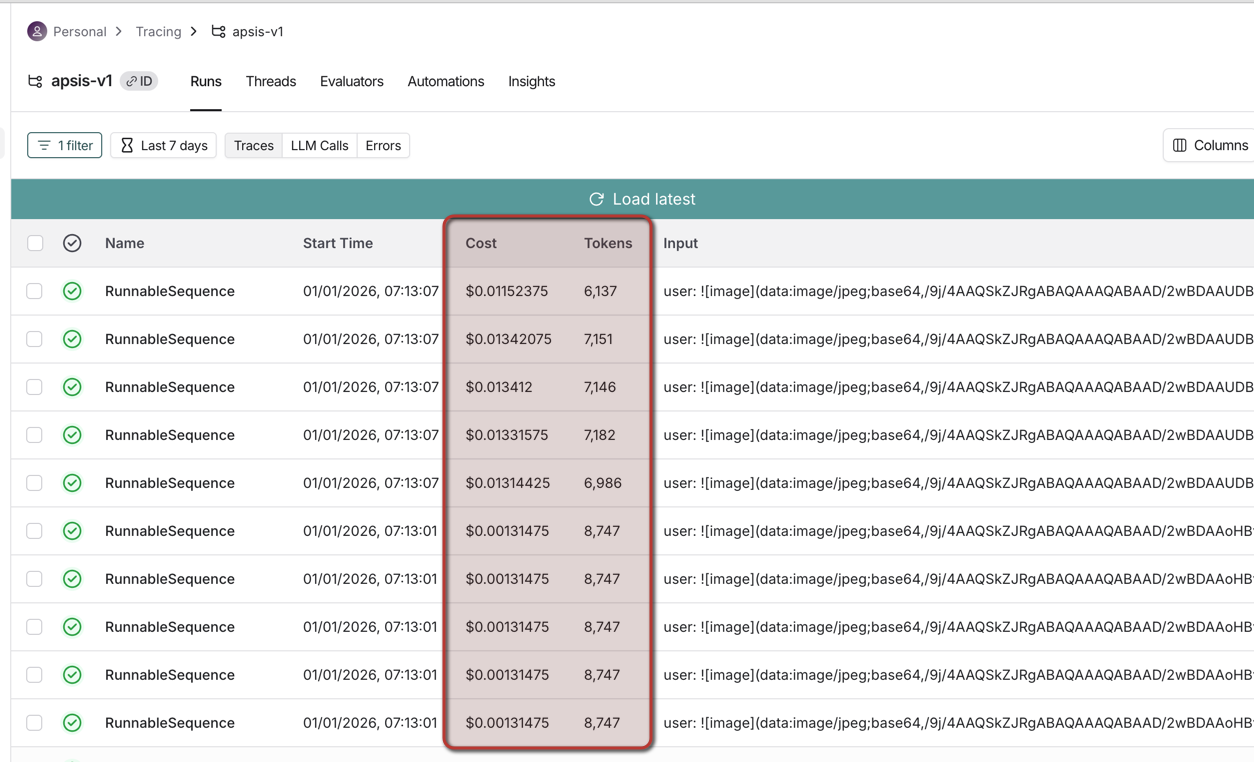1254x762 pixels.
Task: Open the Last 7 days time range picker
Action: tap(162, 145)
